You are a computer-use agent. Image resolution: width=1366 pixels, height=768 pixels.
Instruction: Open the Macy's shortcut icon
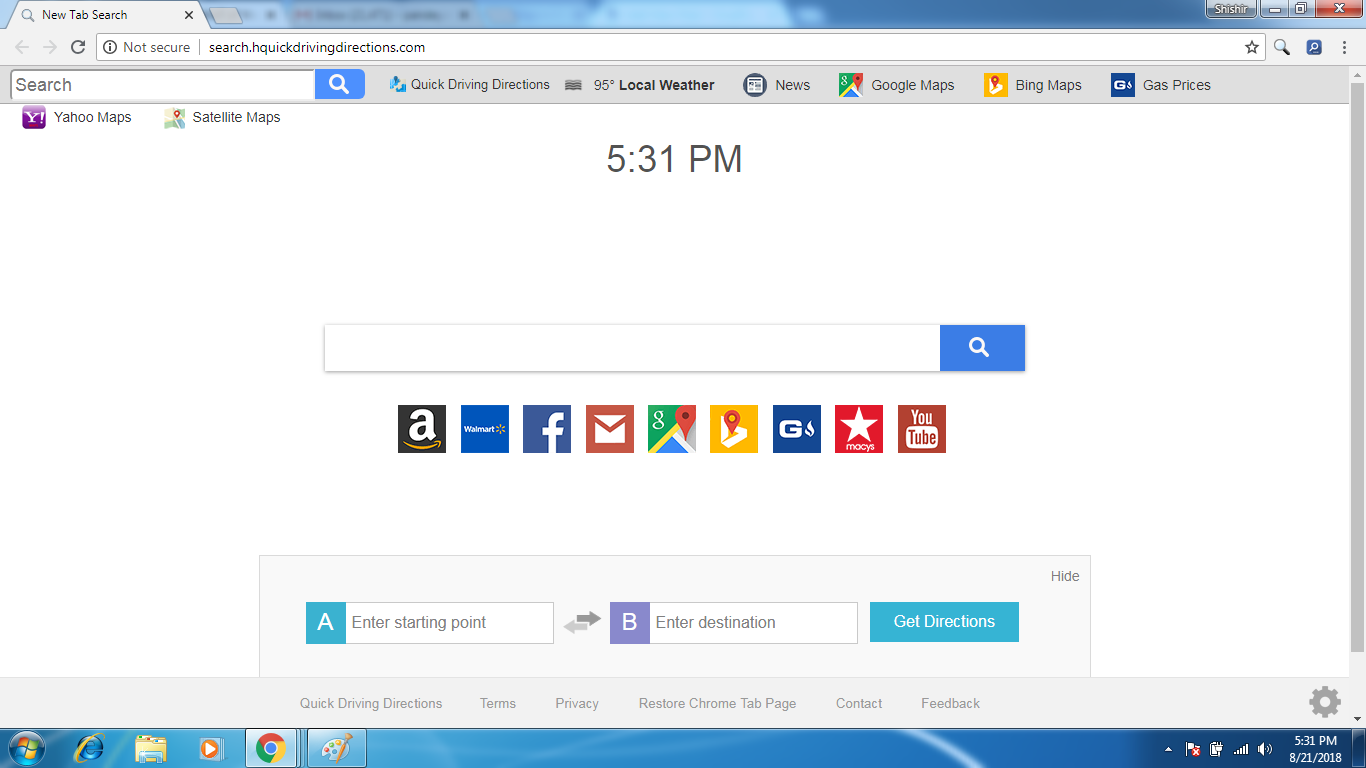pos(859,428)
